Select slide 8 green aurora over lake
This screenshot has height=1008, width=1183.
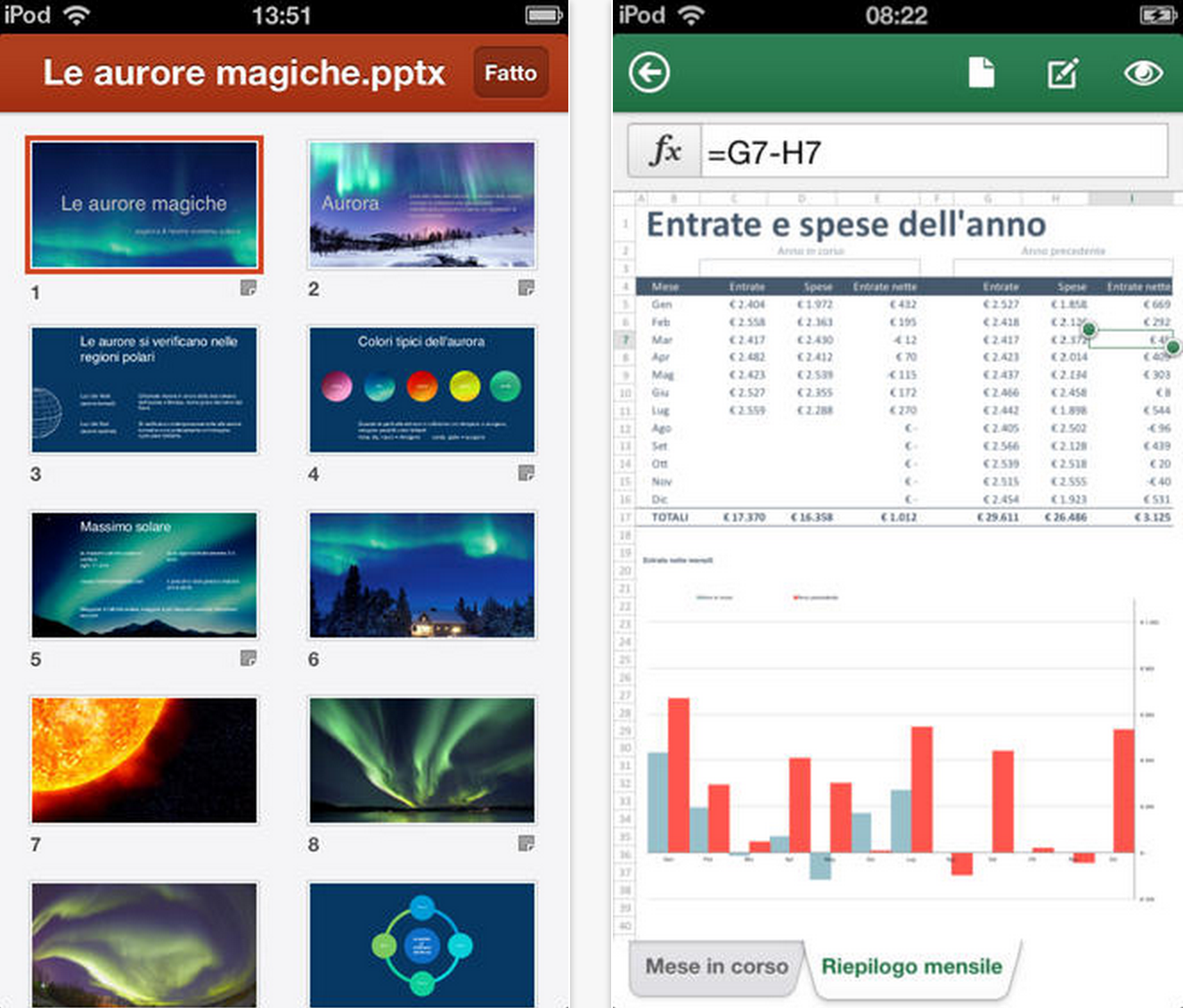tap(422, 760)
